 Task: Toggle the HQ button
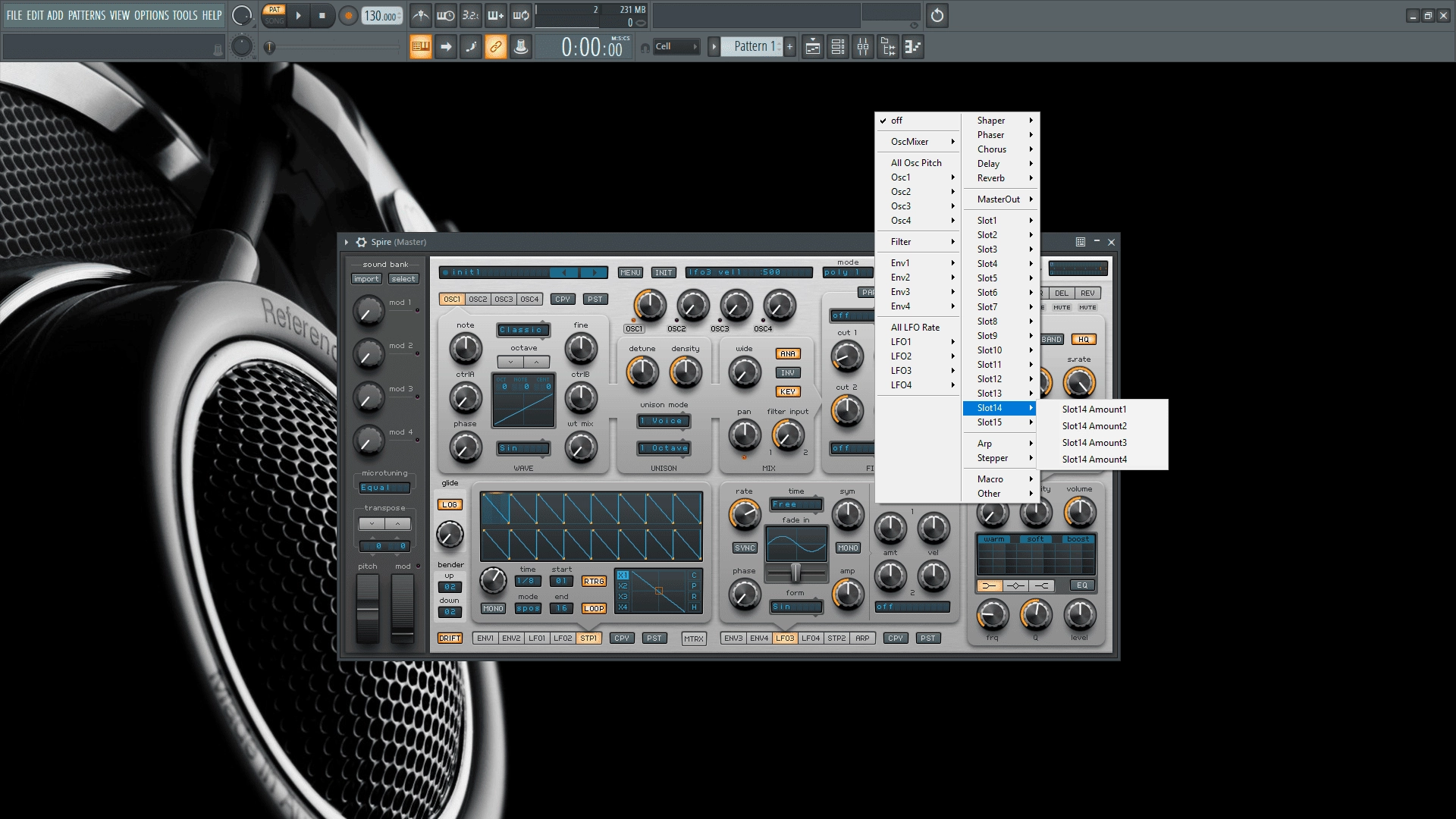click(x=1084, y=339)
